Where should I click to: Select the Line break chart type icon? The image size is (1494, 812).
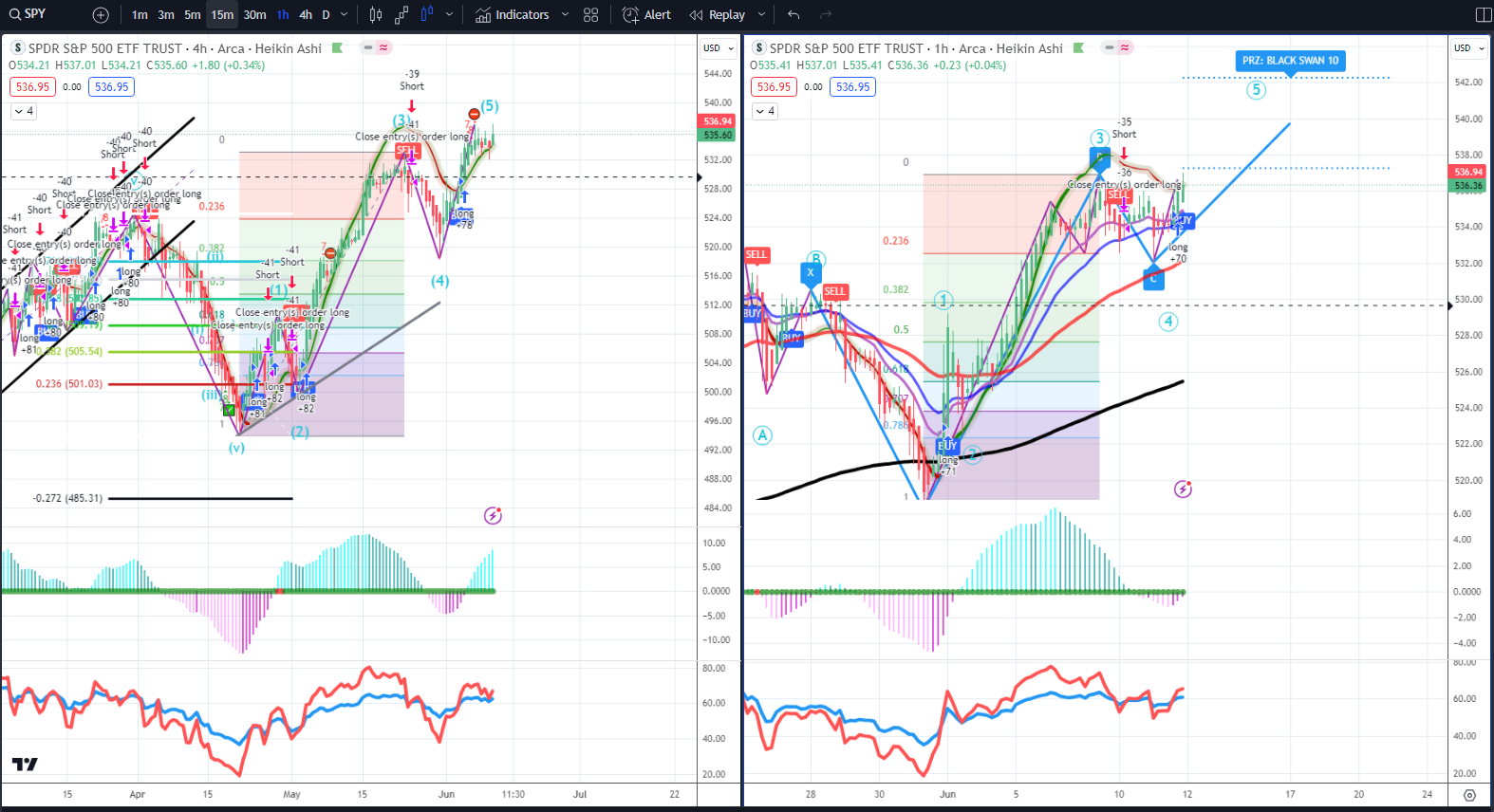pos(402,15)
